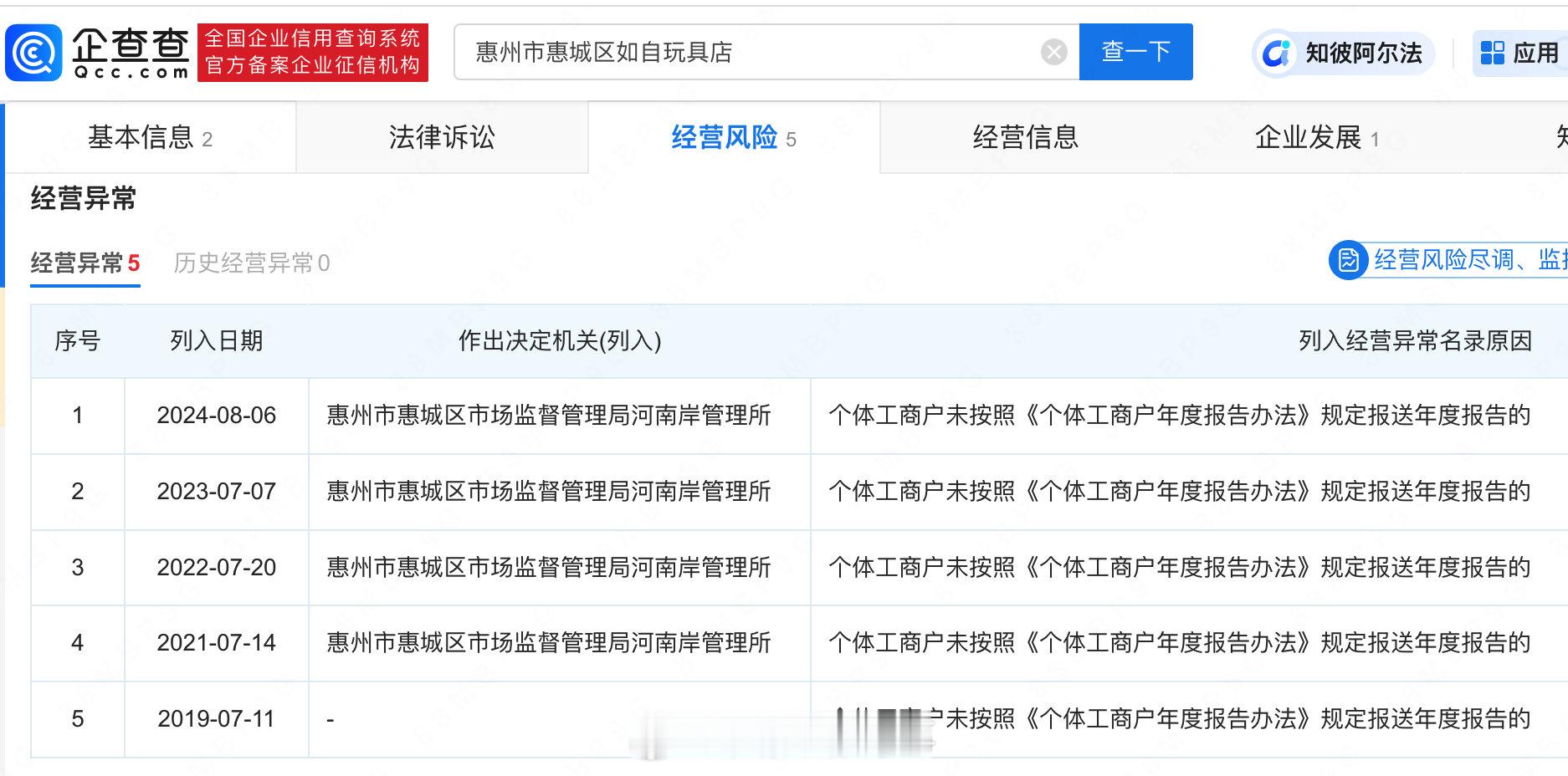Click the 经营风险尽调 document icon
The image size is (1568, 776).
(x=1348, y=260)
